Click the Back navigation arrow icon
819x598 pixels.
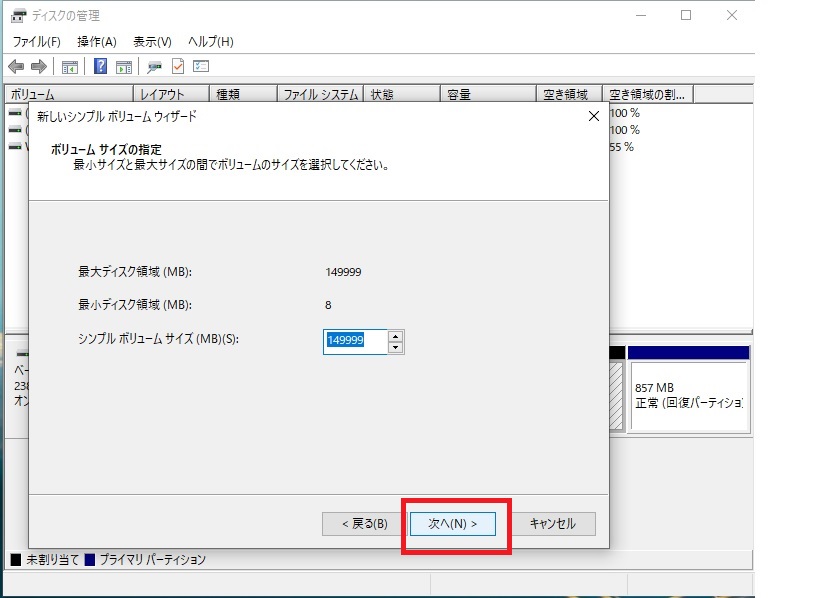(17, 66)
